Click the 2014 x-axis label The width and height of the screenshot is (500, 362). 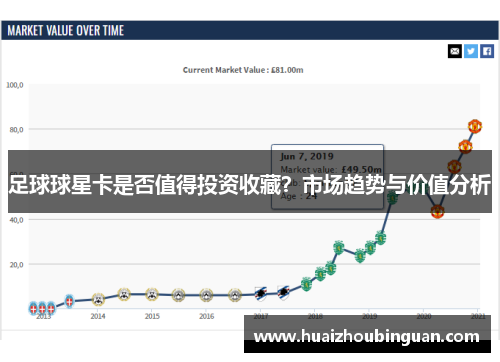click(98, 316)
